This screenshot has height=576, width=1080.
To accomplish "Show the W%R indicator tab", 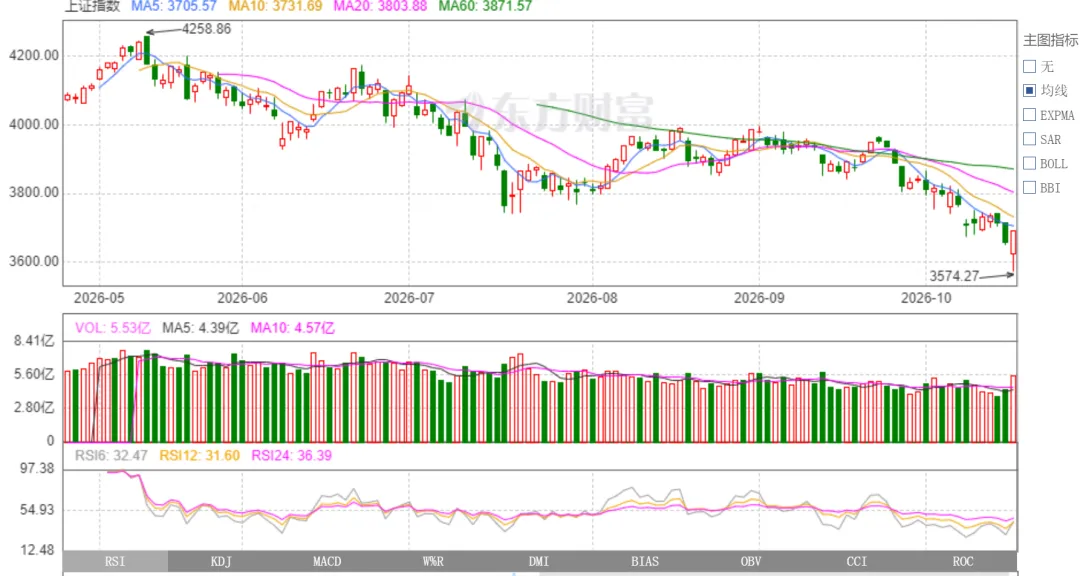I will (433, 562).
